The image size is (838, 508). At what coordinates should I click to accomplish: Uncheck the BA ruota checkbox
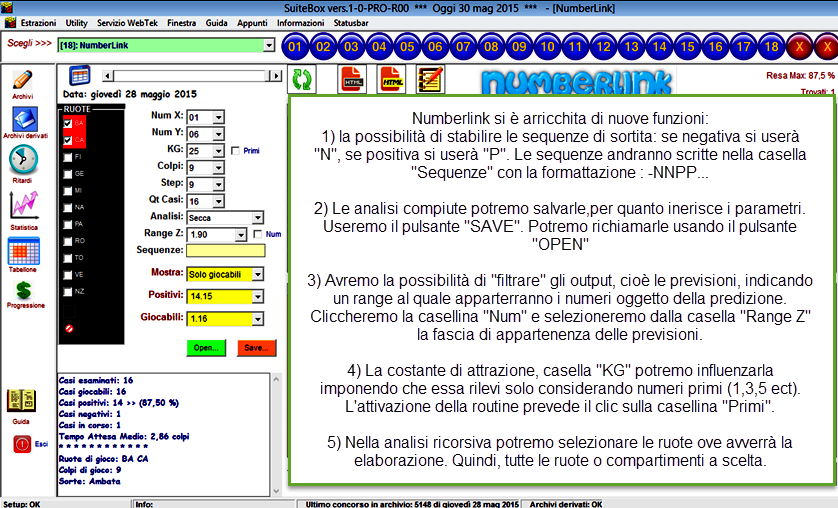point(68,123)
